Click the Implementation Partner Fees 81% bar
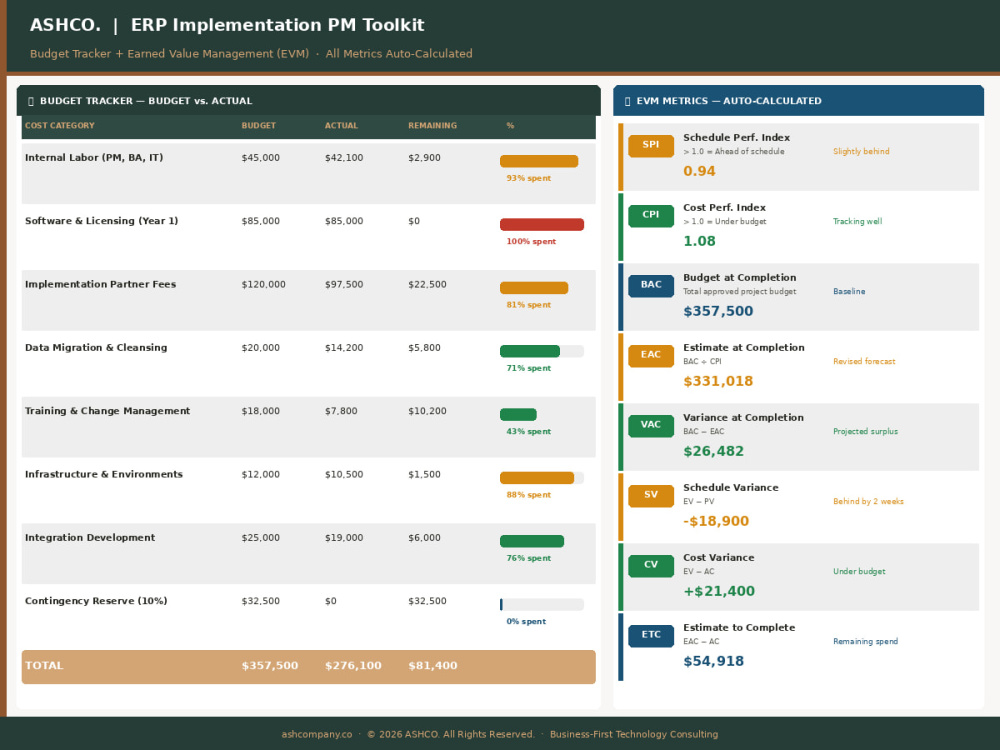1000x750 pixels. pos(534,288)
